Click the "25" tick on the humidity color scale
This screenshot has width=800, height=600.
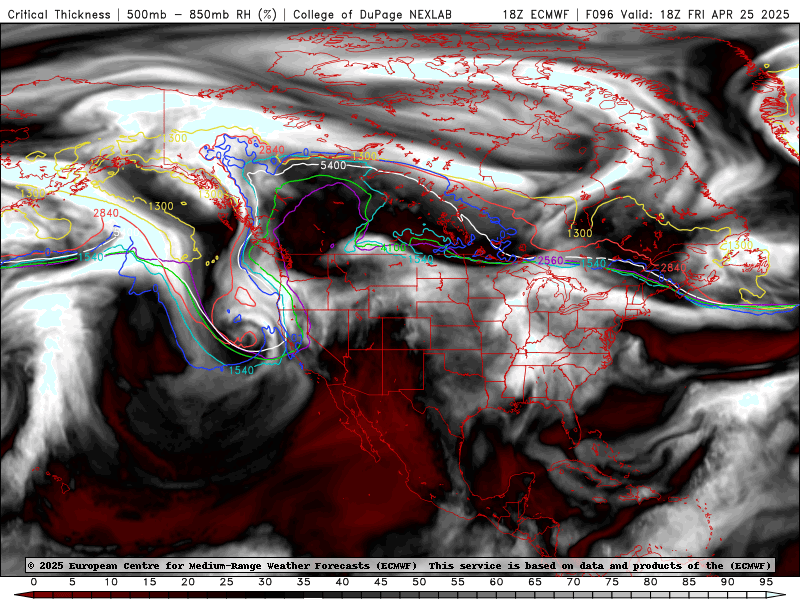(x=227, y=582)
